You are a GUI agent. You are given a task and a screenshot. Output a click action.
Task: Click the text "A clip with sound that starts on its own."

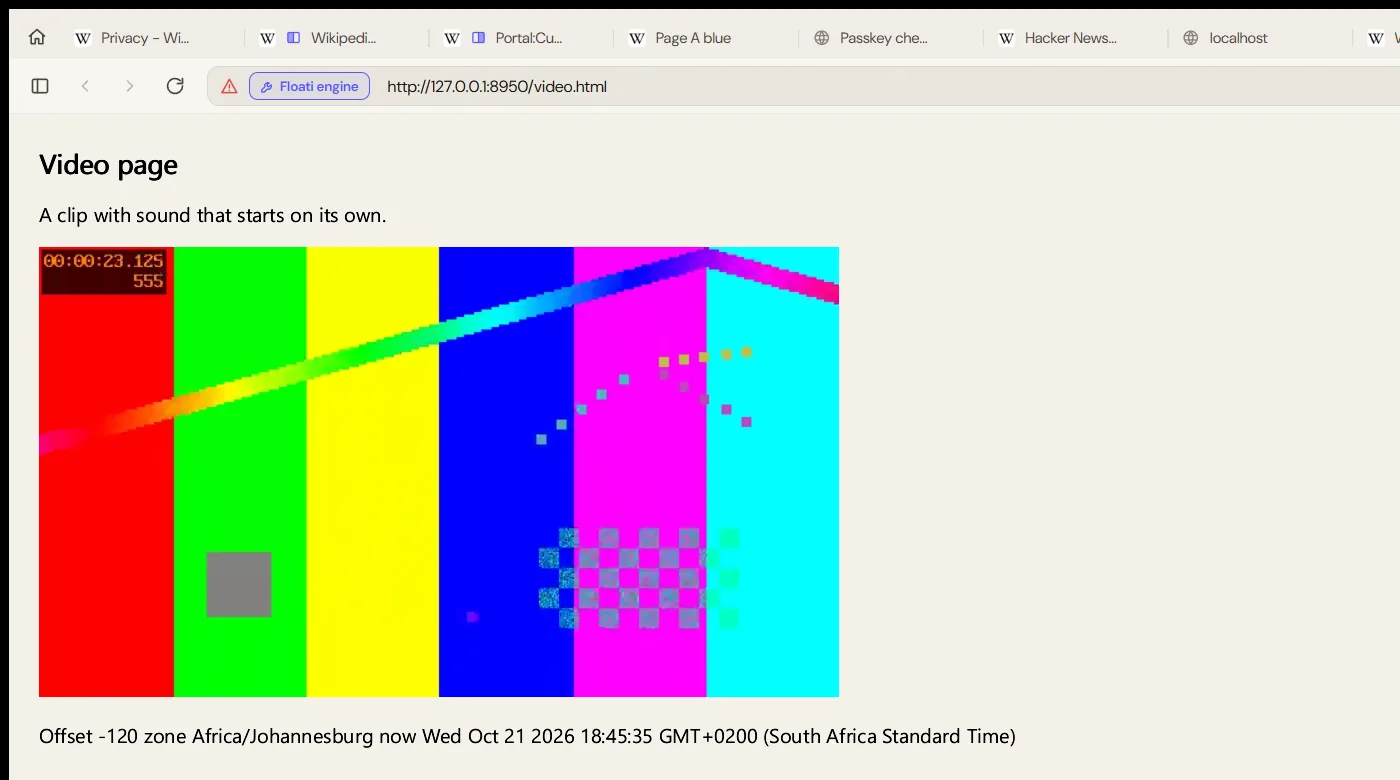pos(212,215)
